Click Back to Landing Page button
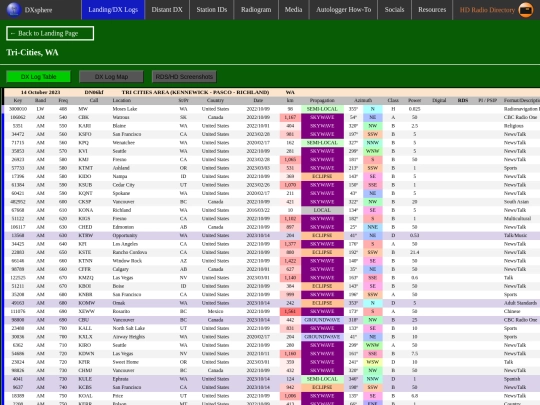Screen dimensions: 540x405 tap(50, 33)
